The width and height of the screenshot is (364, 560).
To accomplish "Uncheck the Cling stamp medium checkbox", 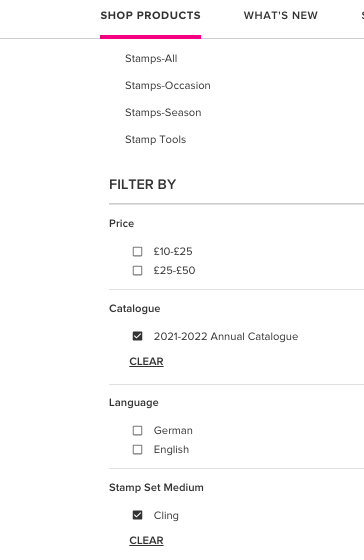I will coord(138,515).
